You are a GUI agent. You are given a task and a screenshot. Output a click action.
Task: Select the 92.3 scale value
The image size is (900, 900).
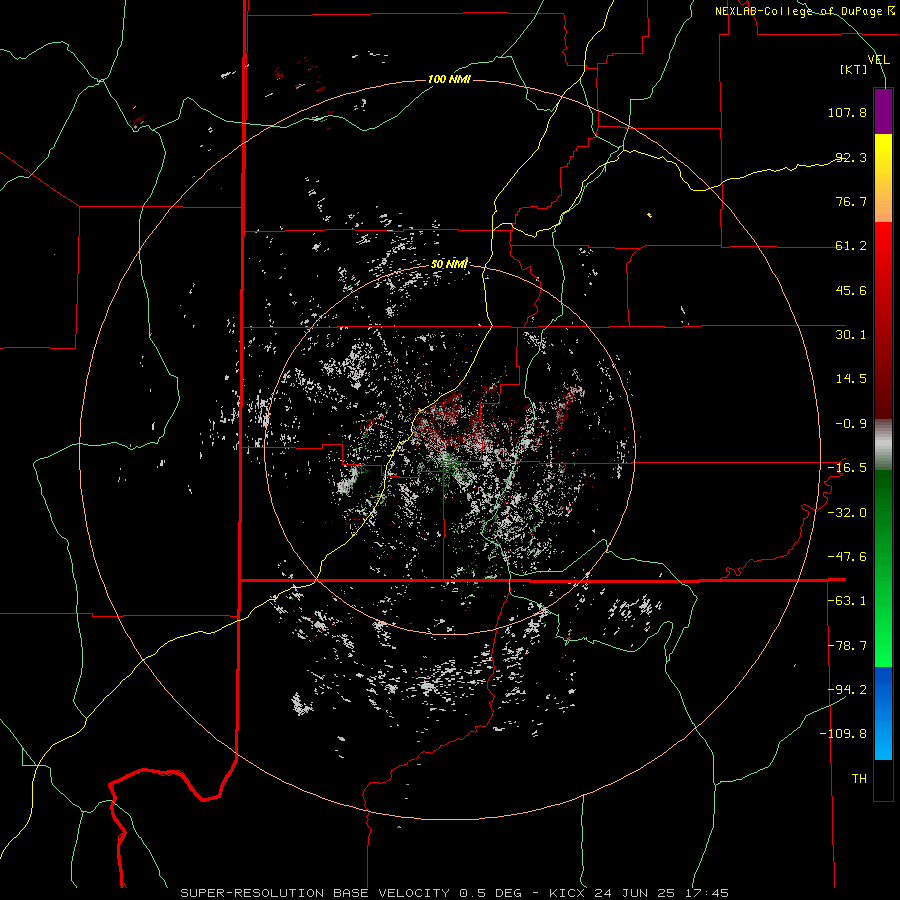pos(851,157)
